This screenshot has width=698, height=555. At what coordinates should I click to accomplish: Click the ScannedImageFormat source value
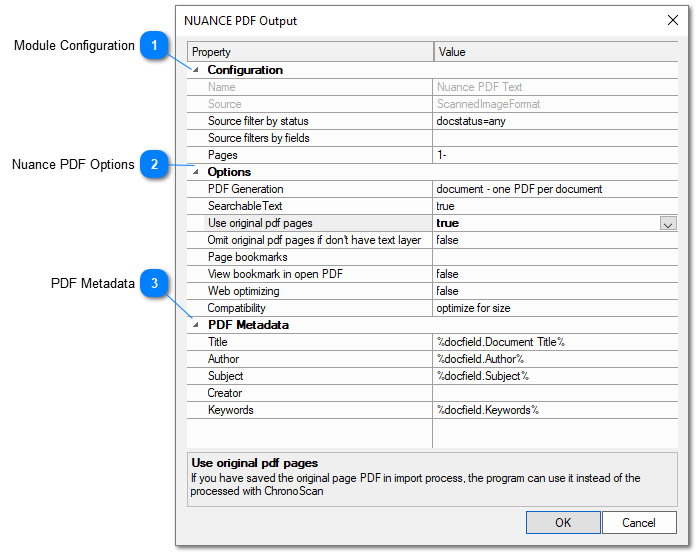tap(555, 104)
